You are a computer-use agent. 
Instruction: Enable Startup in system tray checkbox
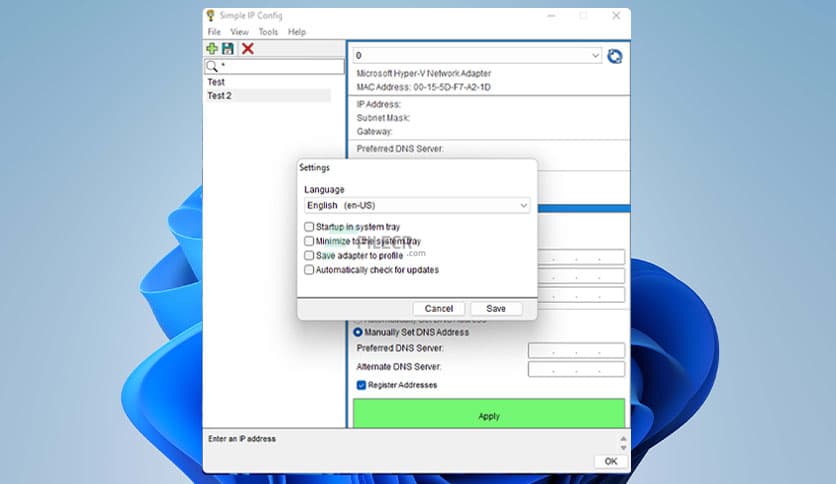[309, 227]
